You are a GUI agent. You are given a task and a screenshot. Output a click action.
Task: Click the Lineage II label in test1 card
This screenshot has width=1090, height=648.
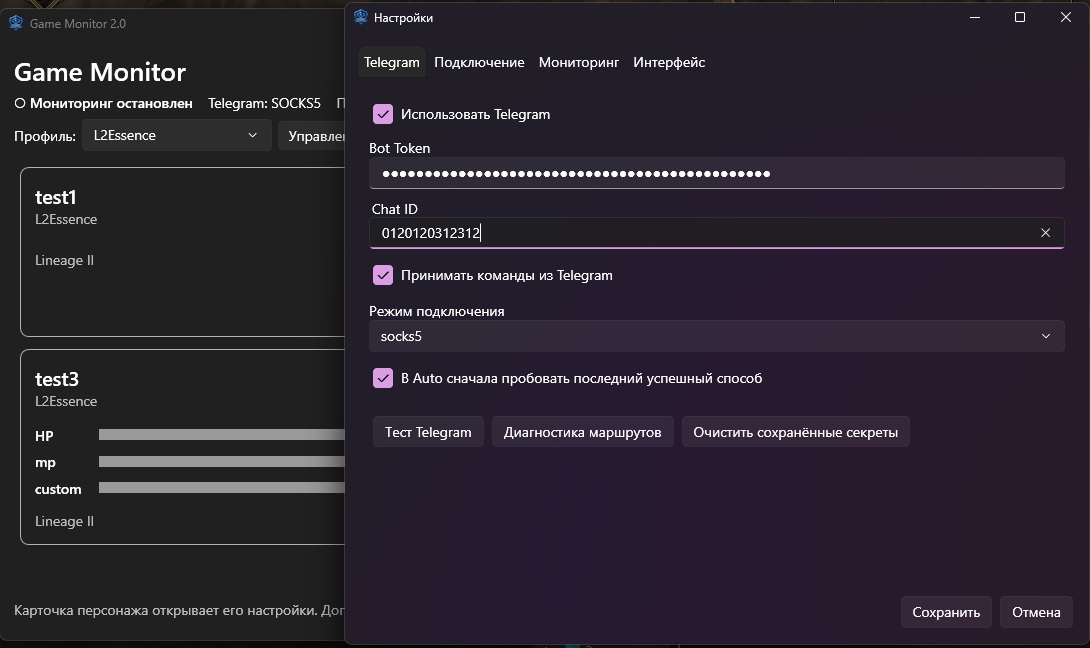64,261
